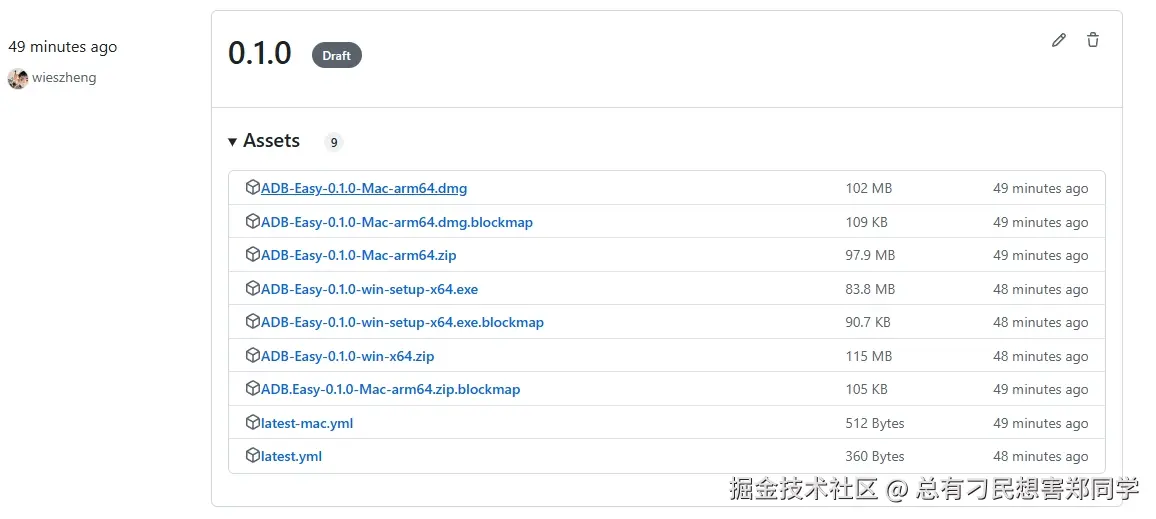1156x519 pixels.
Task: Click package icon beside latest-mac.yml
Action: (253, 422)
